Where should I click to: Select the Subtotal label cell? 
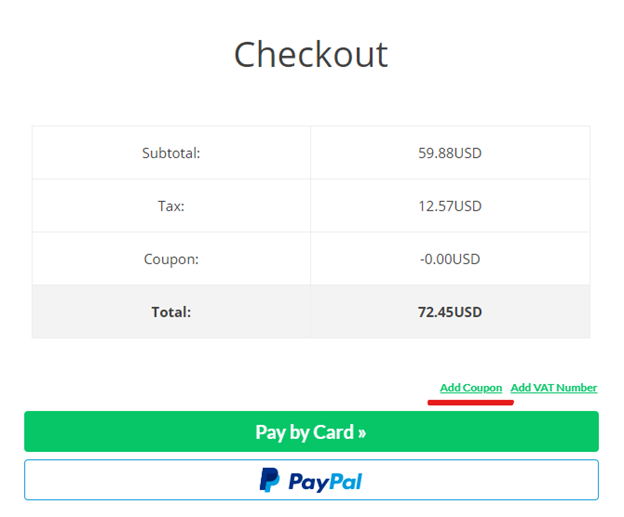pos(171,153)
